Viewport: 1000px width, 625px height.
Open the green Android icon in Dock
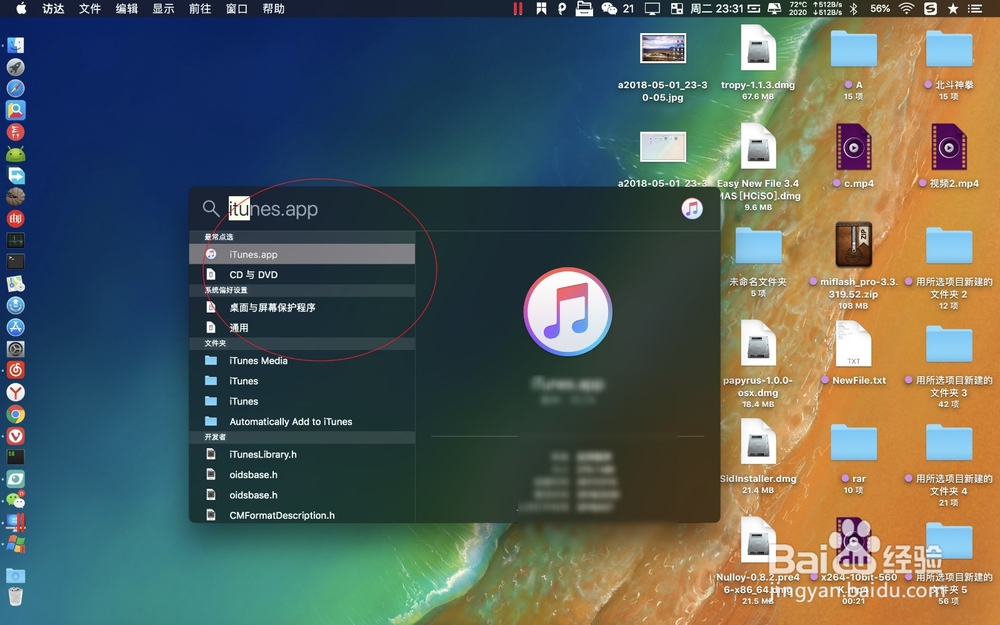point(16,154)
